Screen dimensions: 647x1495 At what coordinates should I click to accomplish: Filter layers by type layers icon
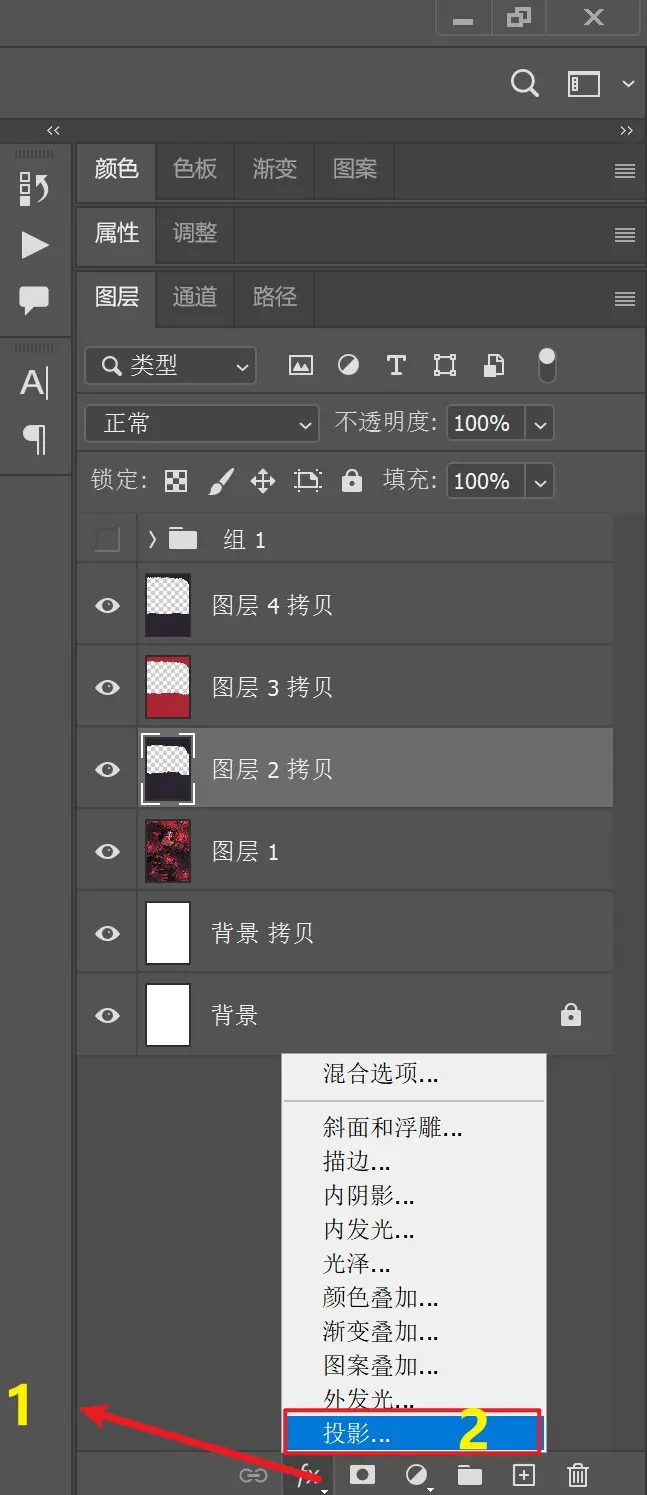pyautogui.click(x=396, y=366)
